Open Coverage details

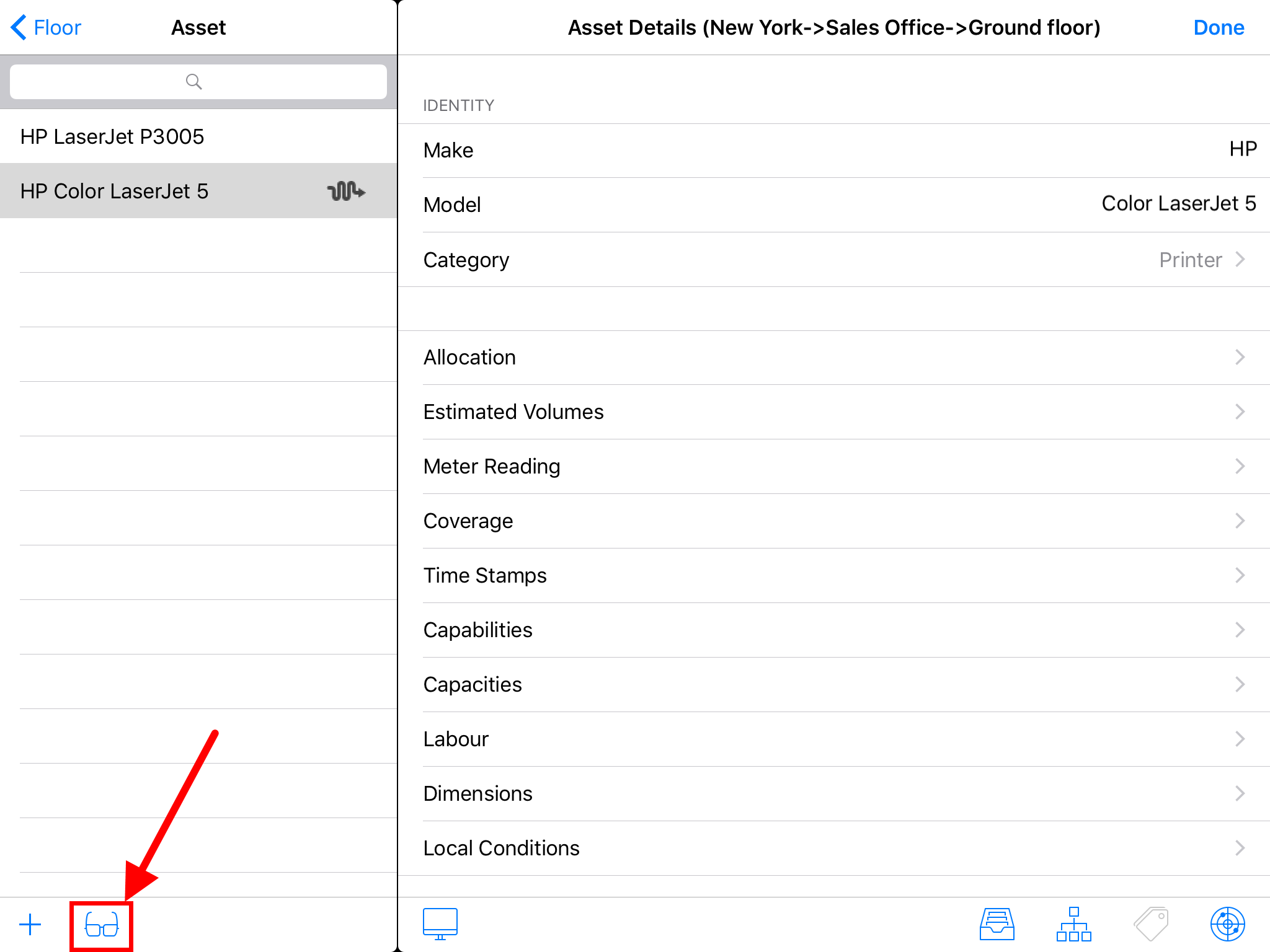pos(834,521)
